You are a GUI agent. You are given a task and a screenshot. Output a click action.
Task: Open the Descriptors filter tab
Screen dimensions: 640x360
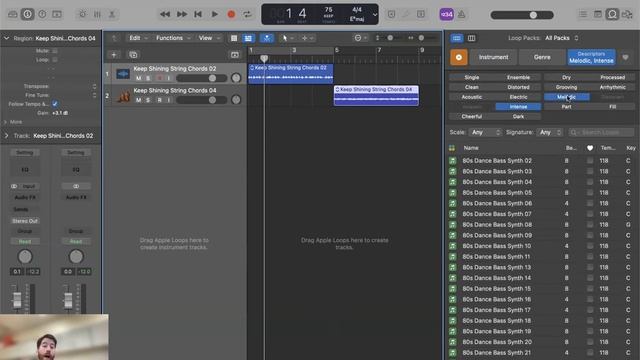pos(591,57)
